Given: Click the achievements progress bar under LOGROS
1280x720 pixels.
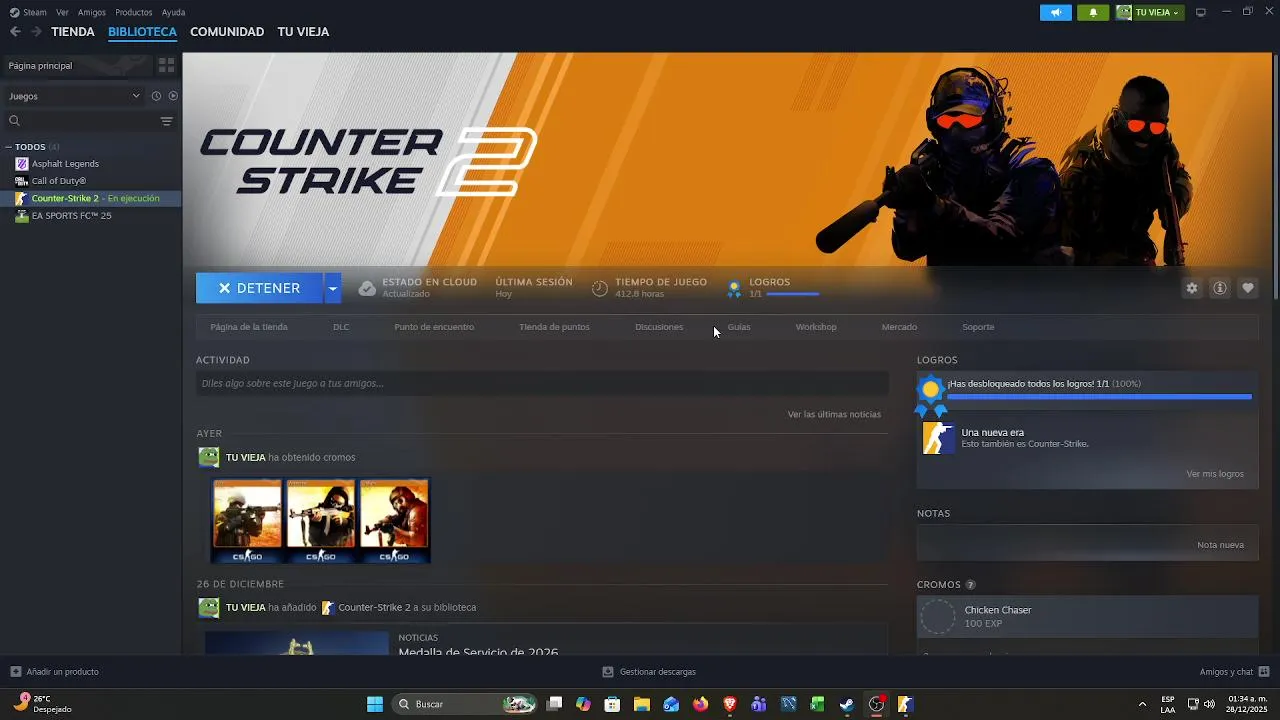Looking at the screenshot, I should [x=793, y=294].
